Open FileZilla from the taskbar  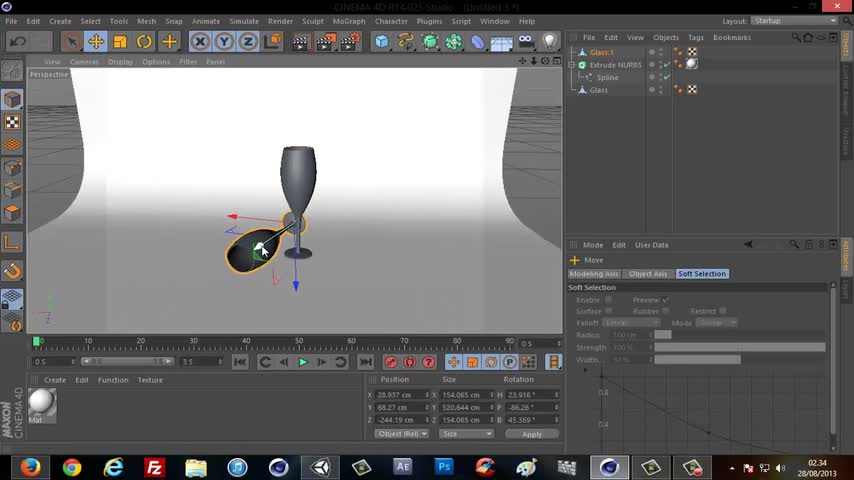[155, 467]
